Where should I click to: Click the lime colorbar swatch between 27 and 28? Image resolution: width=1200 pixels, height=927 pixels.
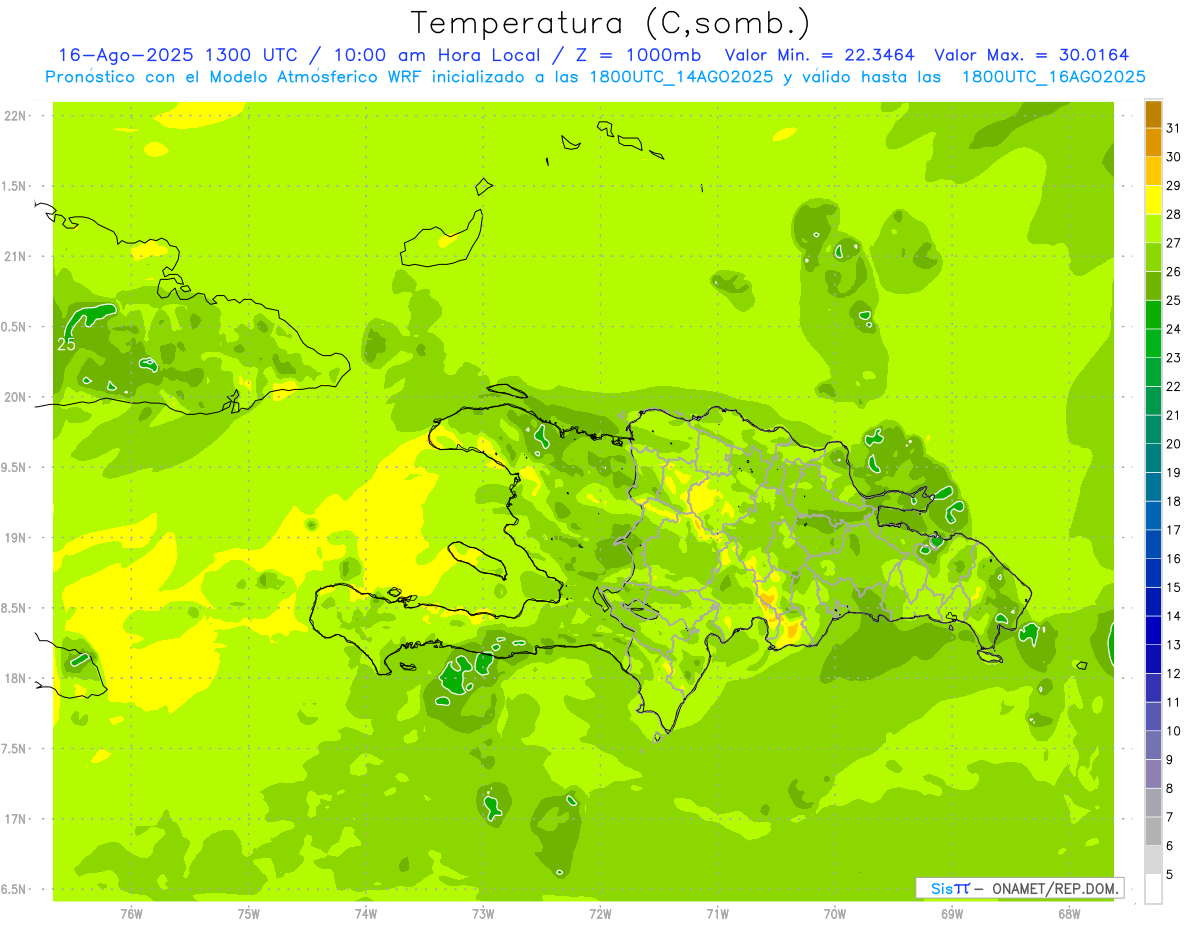tap(1153, 228)
